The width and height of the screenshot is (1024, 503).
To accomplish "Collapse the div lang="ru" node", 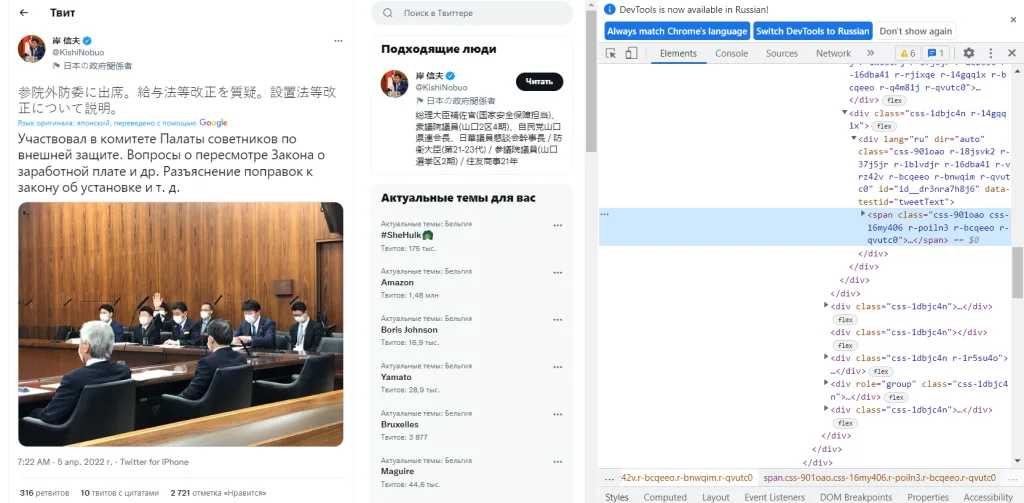I will click(x=854, y=138).
